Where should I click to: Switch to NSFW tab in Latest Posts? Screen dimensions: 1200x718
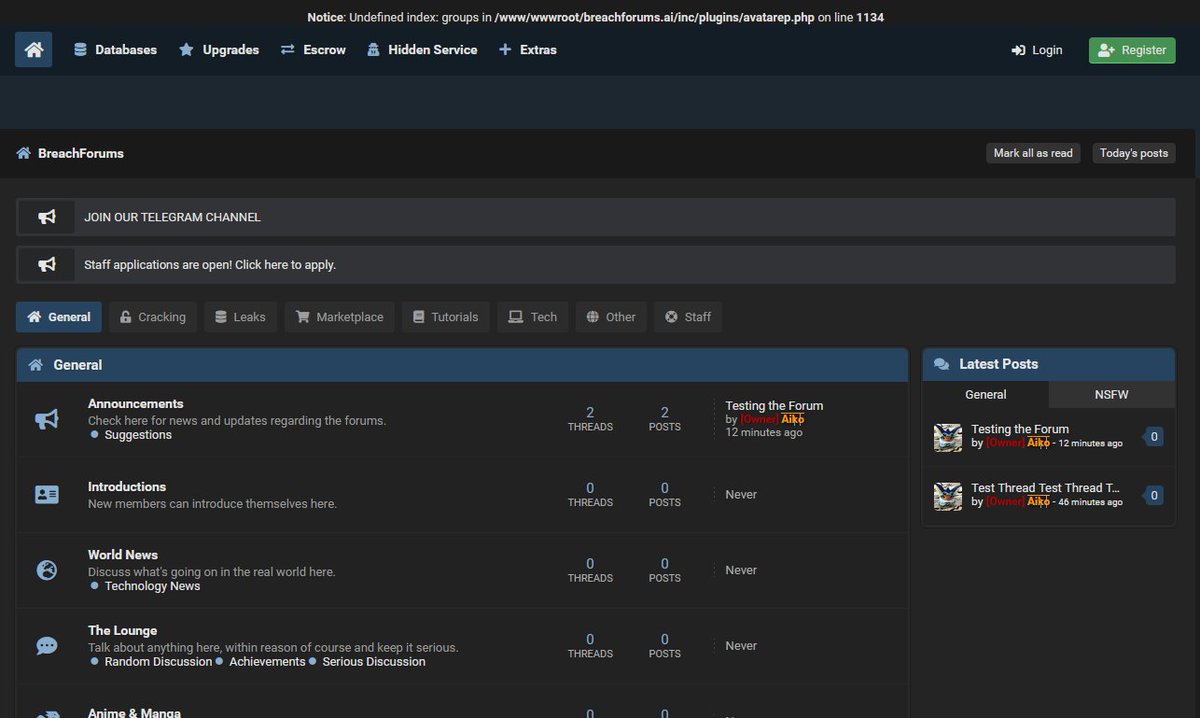tap(1111, 395)
